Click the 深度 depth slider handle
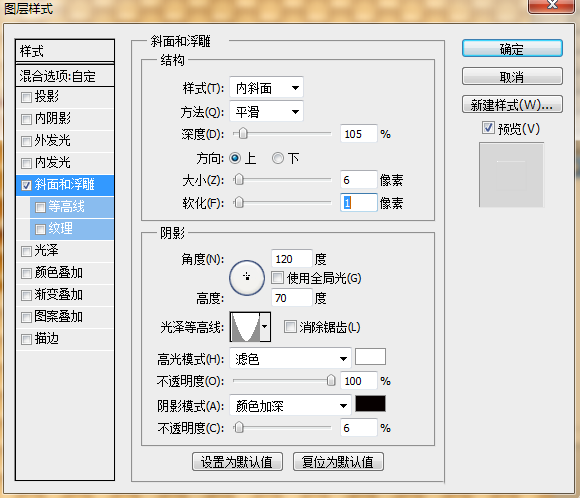Image resolution: width=580 pixels, height=498 pixels. (243, 134)
